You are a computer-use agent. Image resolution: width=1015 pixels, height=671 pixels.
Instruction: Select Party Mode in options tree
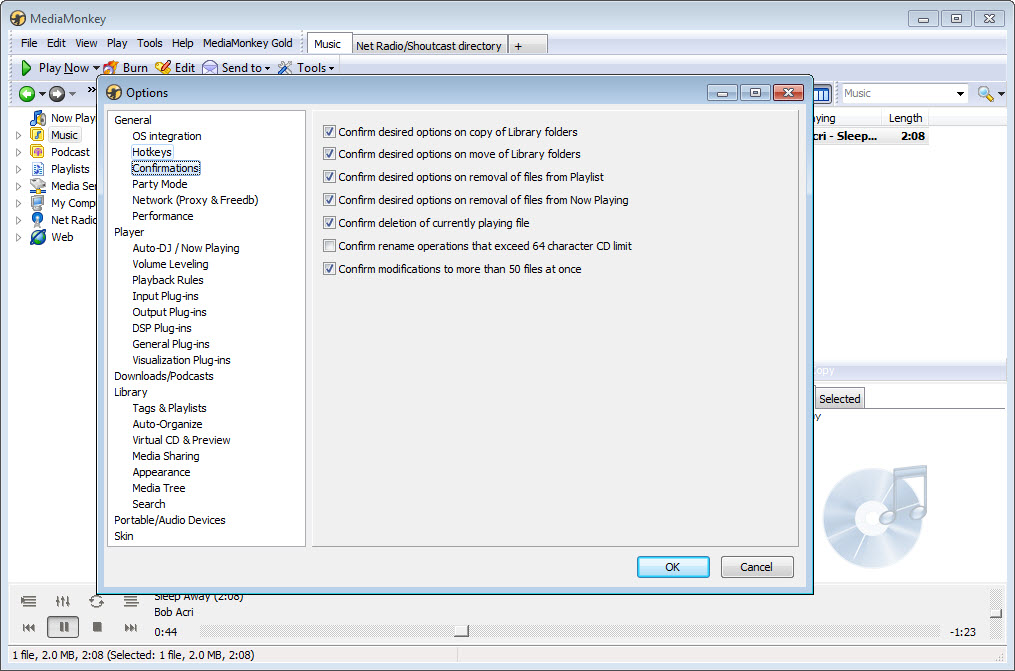pos(160,184)
